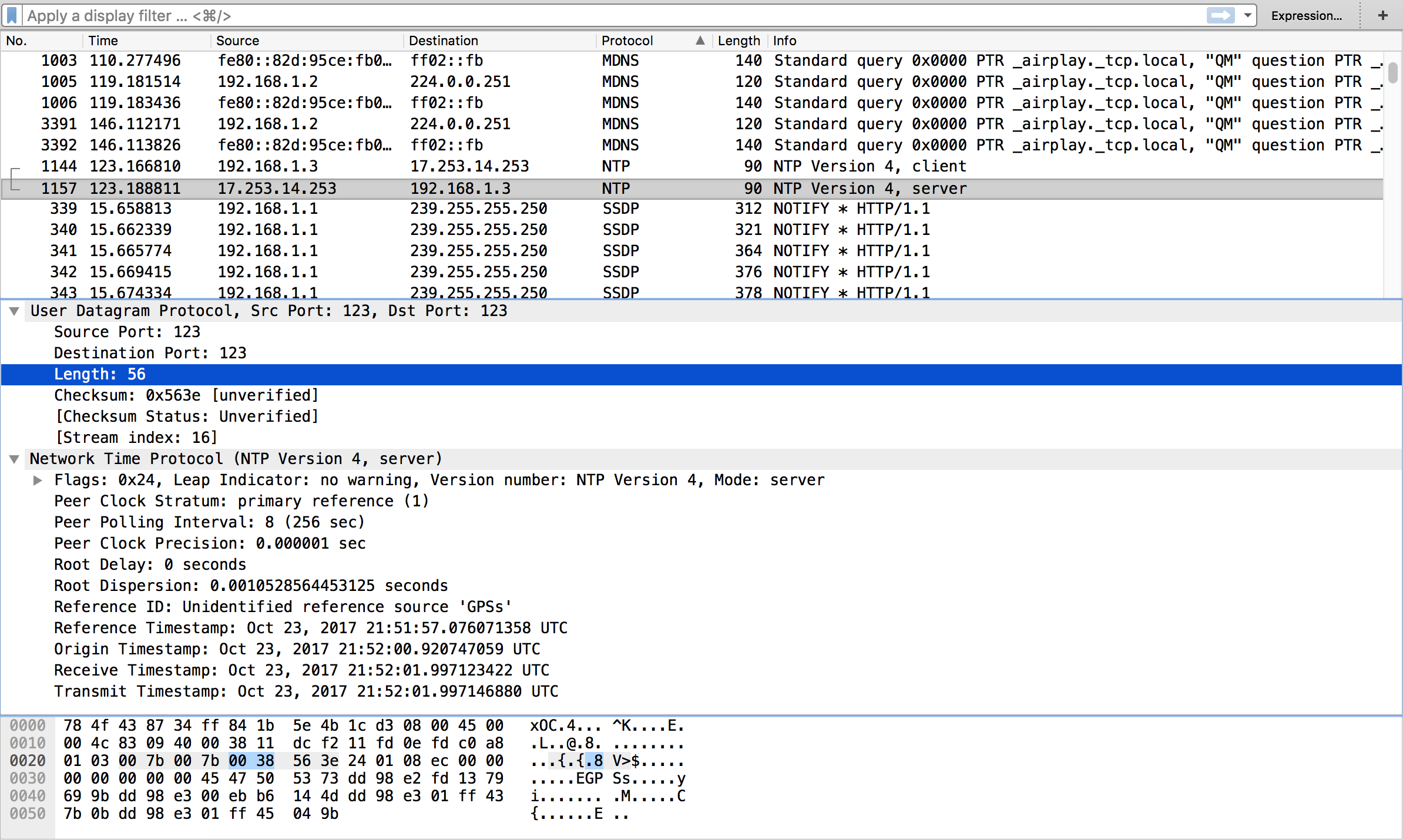Expand the Flags: 0x24 field
The image size is (1403, 840).
click(x=38, y=481)
